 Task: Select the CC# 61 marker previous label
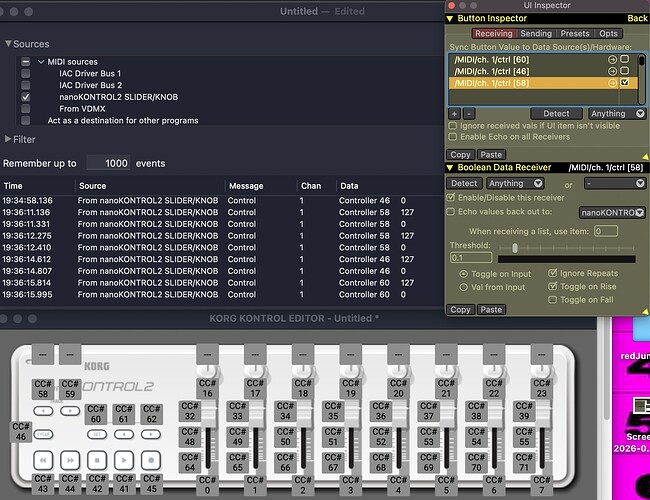124,414
